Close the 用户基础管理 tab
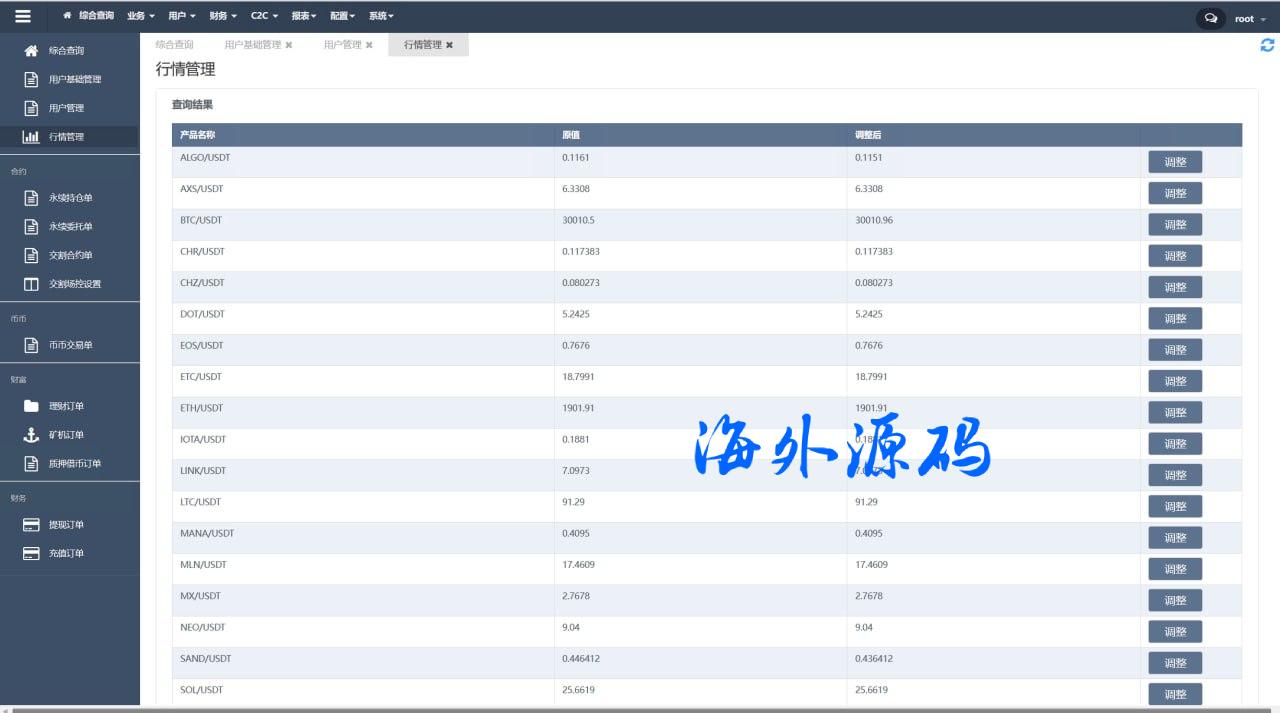1280x713 pixels. point(289,45)
